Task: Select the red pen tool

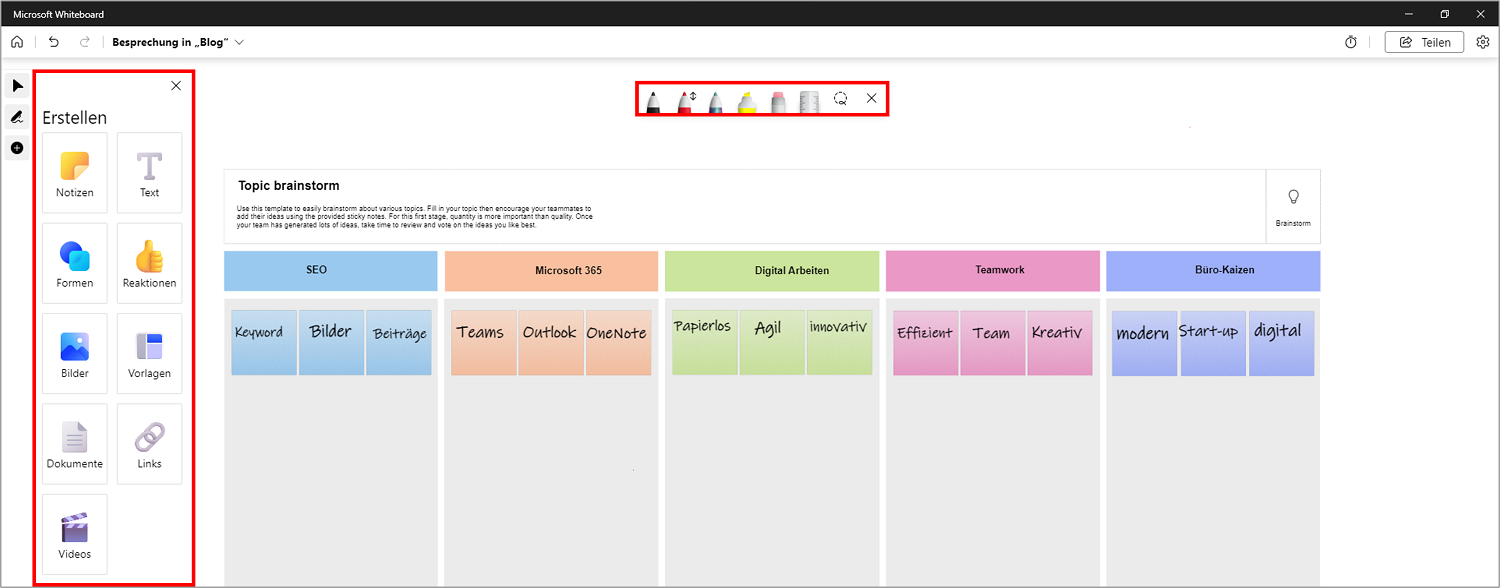Action: coord(685,101)
